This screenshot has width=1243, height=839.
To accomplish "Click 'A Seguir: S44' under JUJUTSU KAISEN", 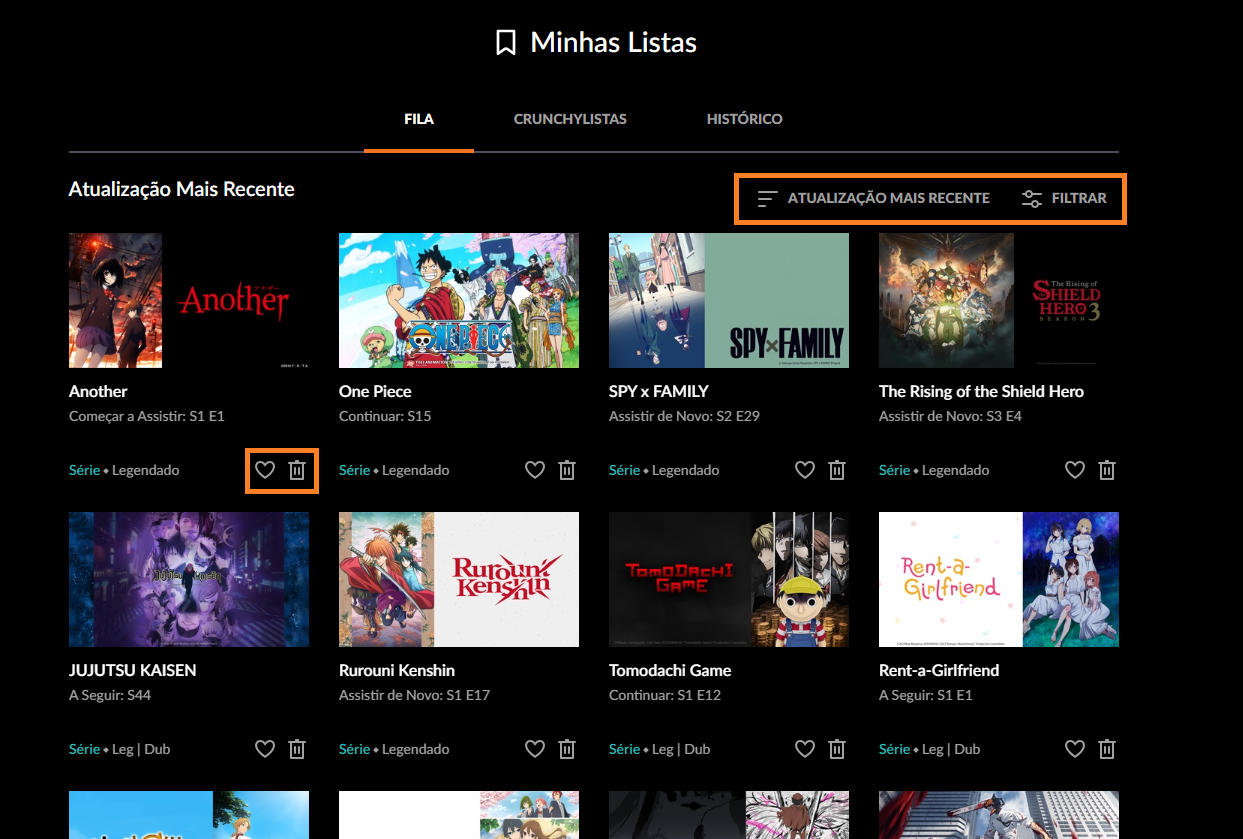I will coord(110,695).
